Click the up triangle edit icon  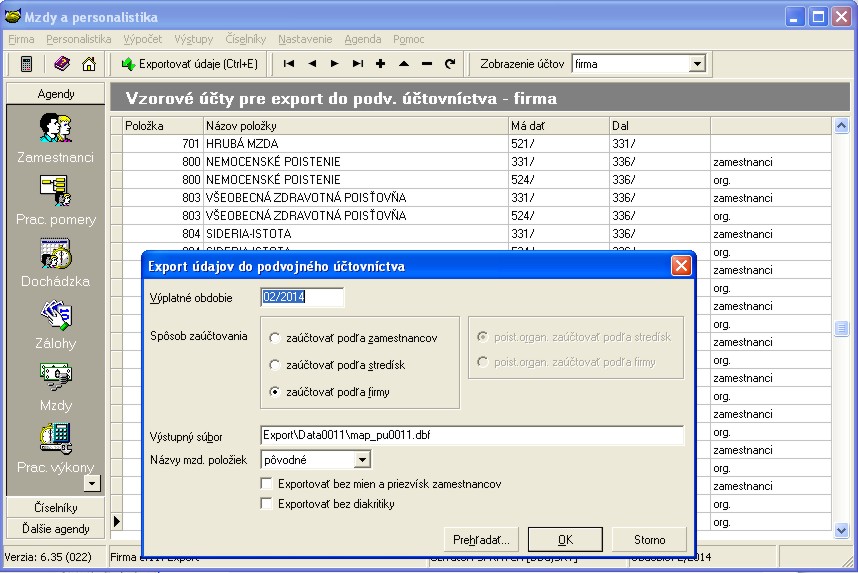pyautogui.click(x=404, y=63)
